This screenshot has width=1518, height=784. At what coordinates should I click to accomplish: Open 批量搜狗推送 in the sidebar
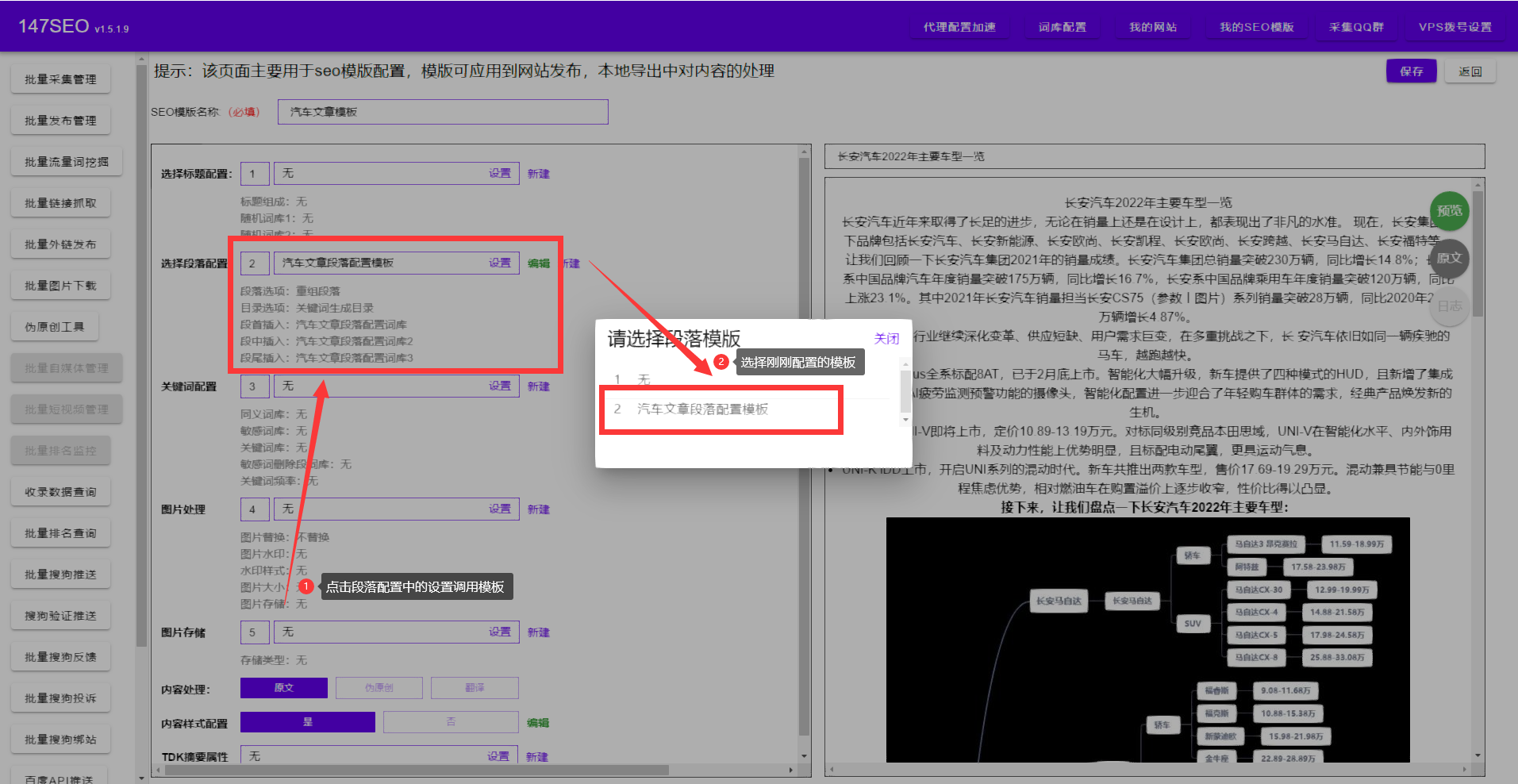(60, 575)
